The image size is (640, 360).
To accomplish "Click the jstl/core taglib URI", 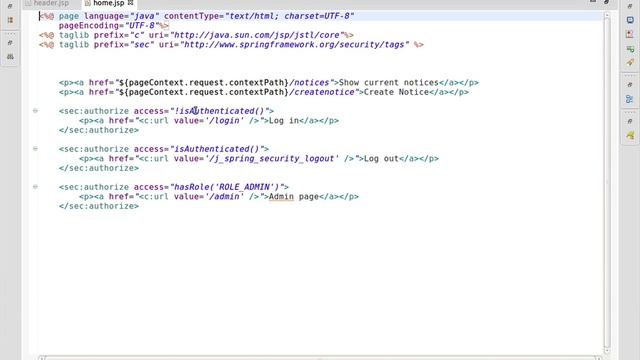I will [x=256, y=35].
